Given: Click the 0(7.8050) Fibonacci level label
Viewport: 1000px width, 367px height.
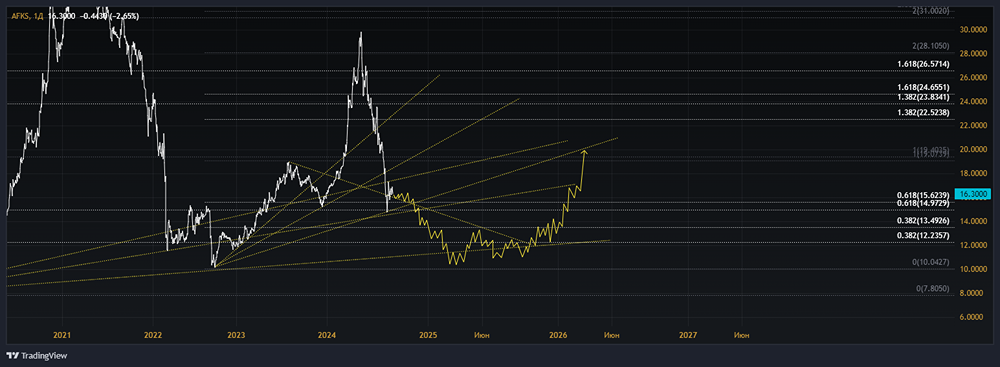Looking at the screenshot, I should (x=933, y=289).
